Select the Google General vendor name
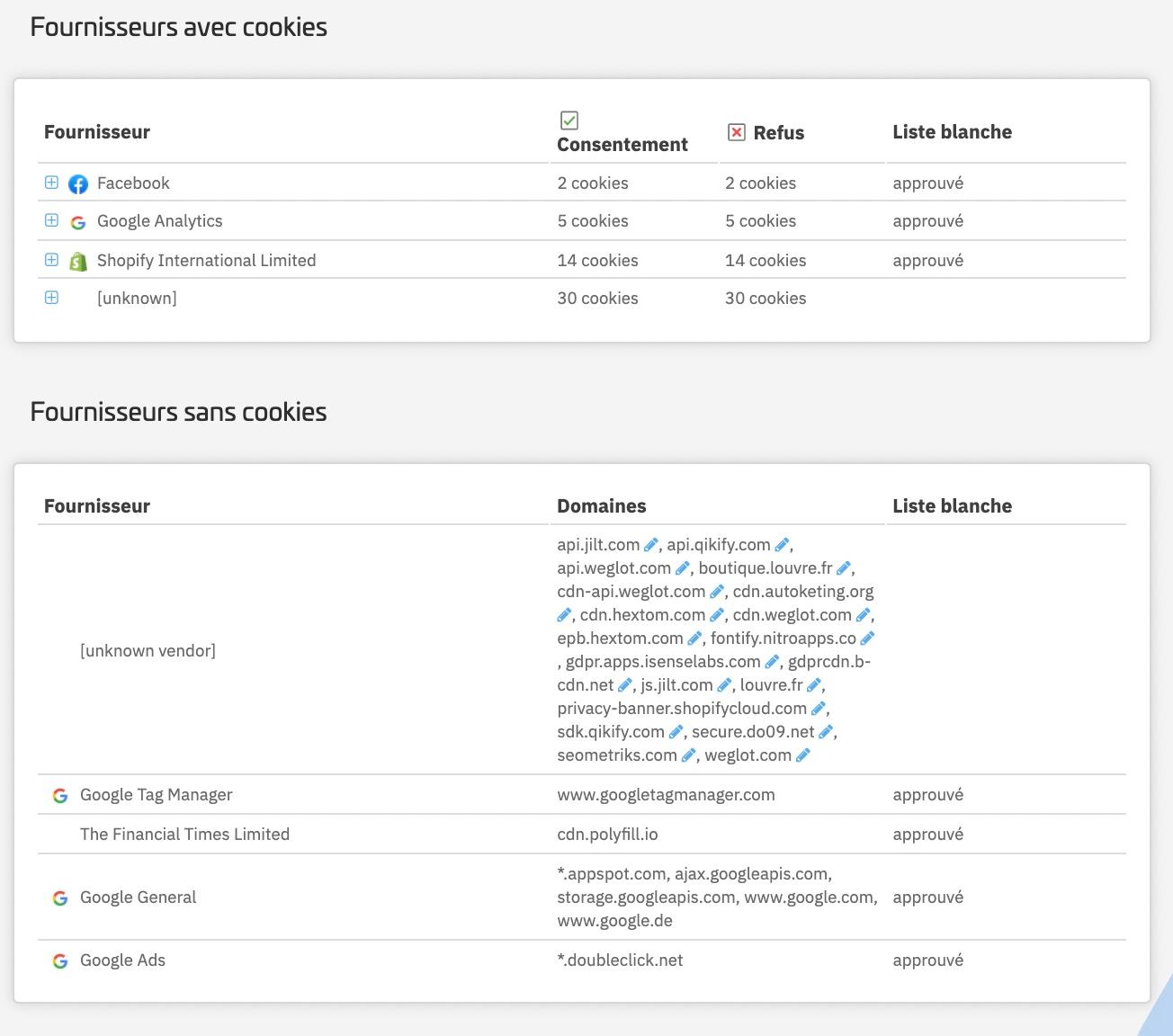This screenshot has width=1173, height=1036. pyautogui.click(x=138, y=897)
